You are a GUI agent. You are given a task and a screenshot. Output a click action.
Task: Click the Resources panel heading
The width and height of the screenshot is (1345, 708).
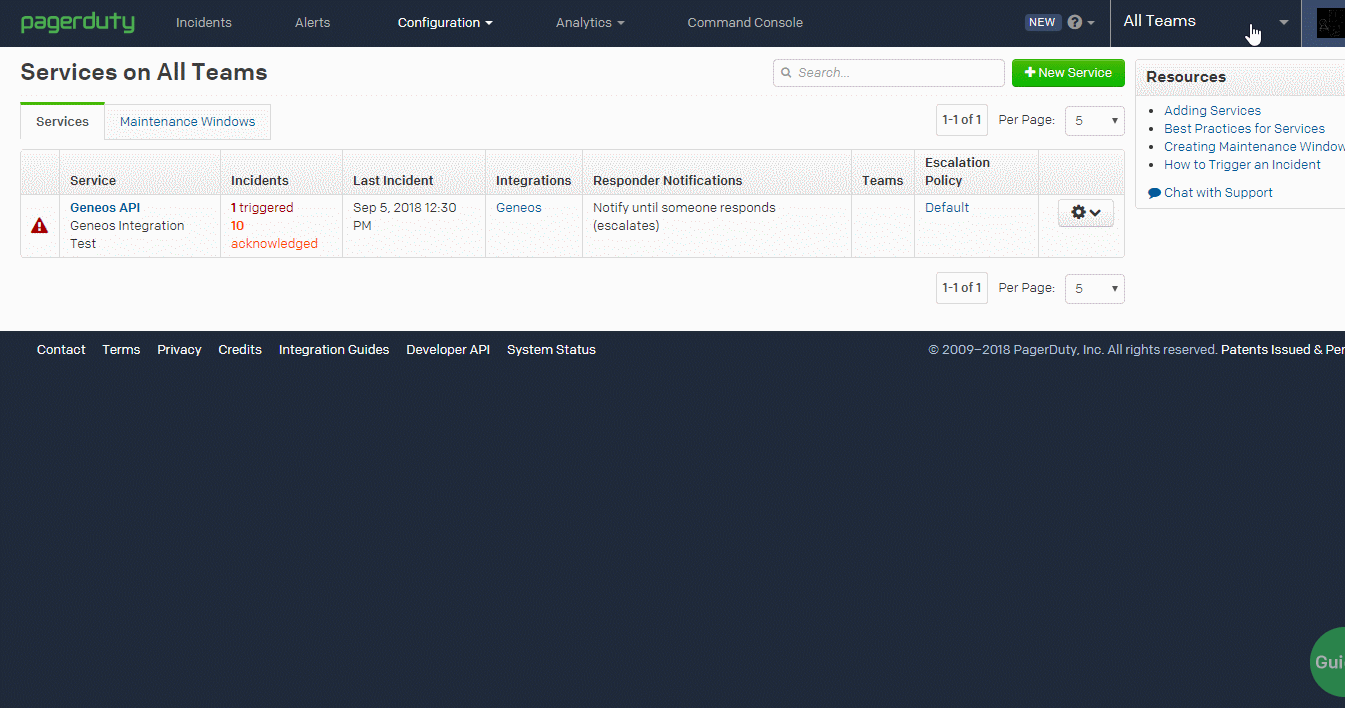[1186, 77]
